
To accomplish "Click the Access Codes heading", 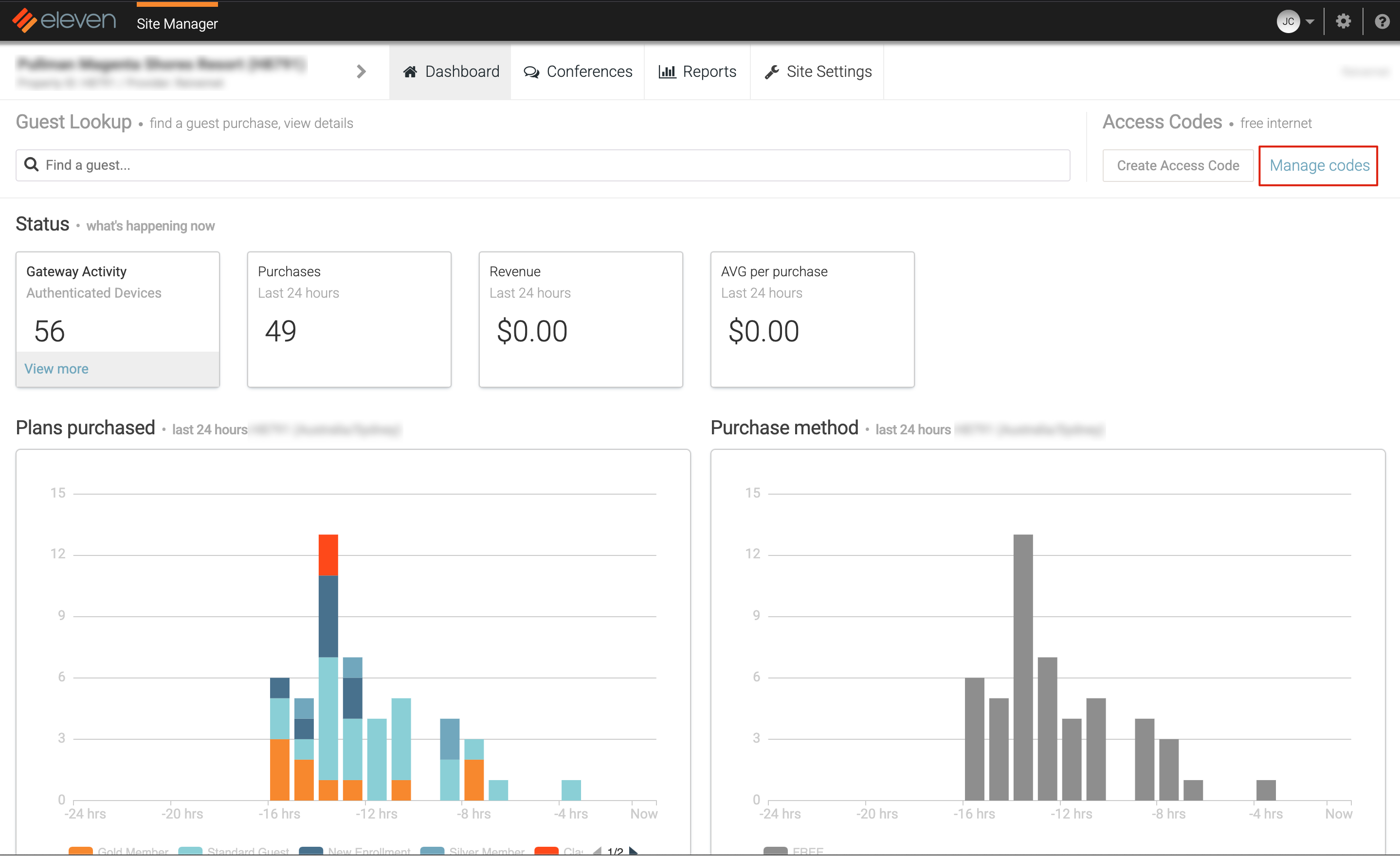I will pos(1162,122).
